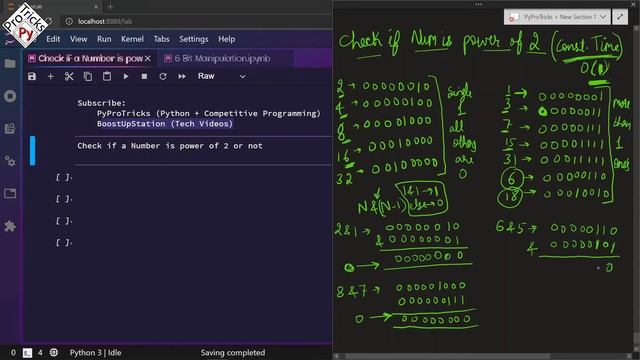Interrupt the kernel with the stop icon
The width and height of the screenshot is (640, 360).
tap(144, 76)
